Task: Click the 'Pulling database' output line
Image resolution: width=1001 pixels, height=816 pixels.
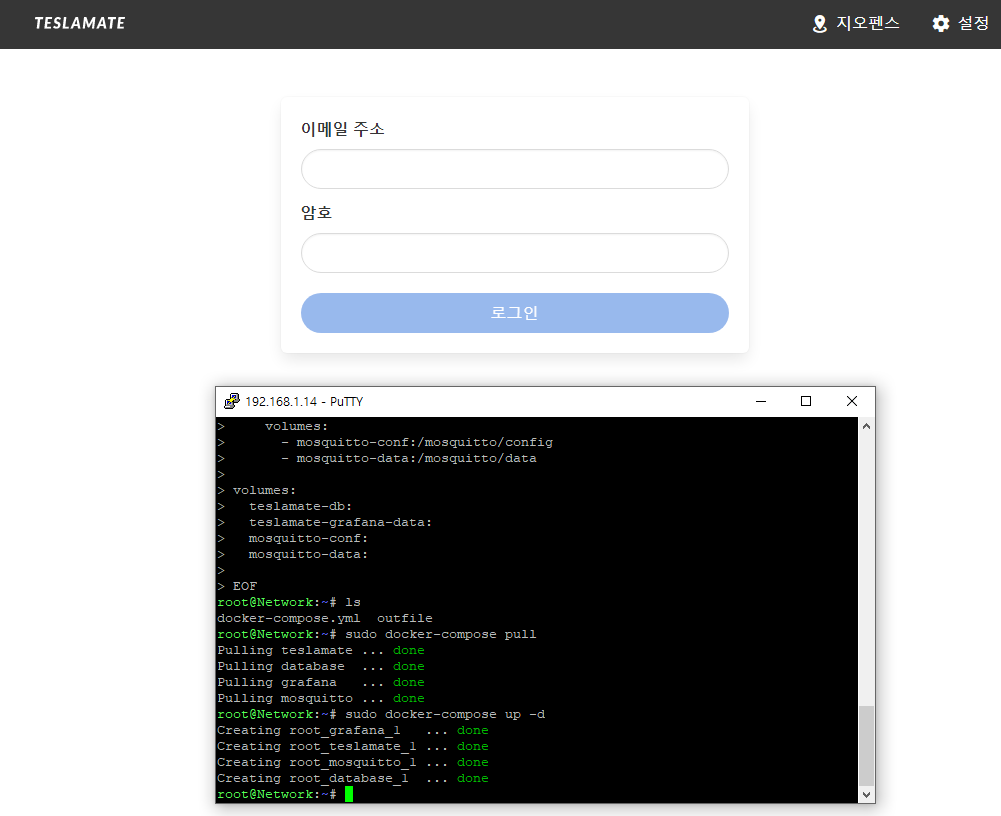Action: coord(320,666)
